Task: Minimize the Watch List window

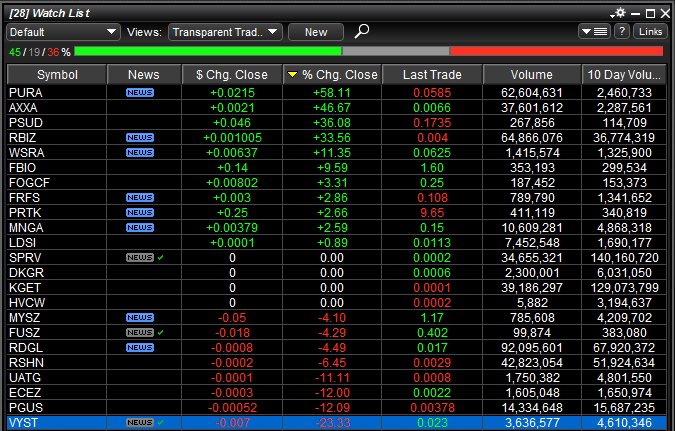Action: click(x=635, y=14)
